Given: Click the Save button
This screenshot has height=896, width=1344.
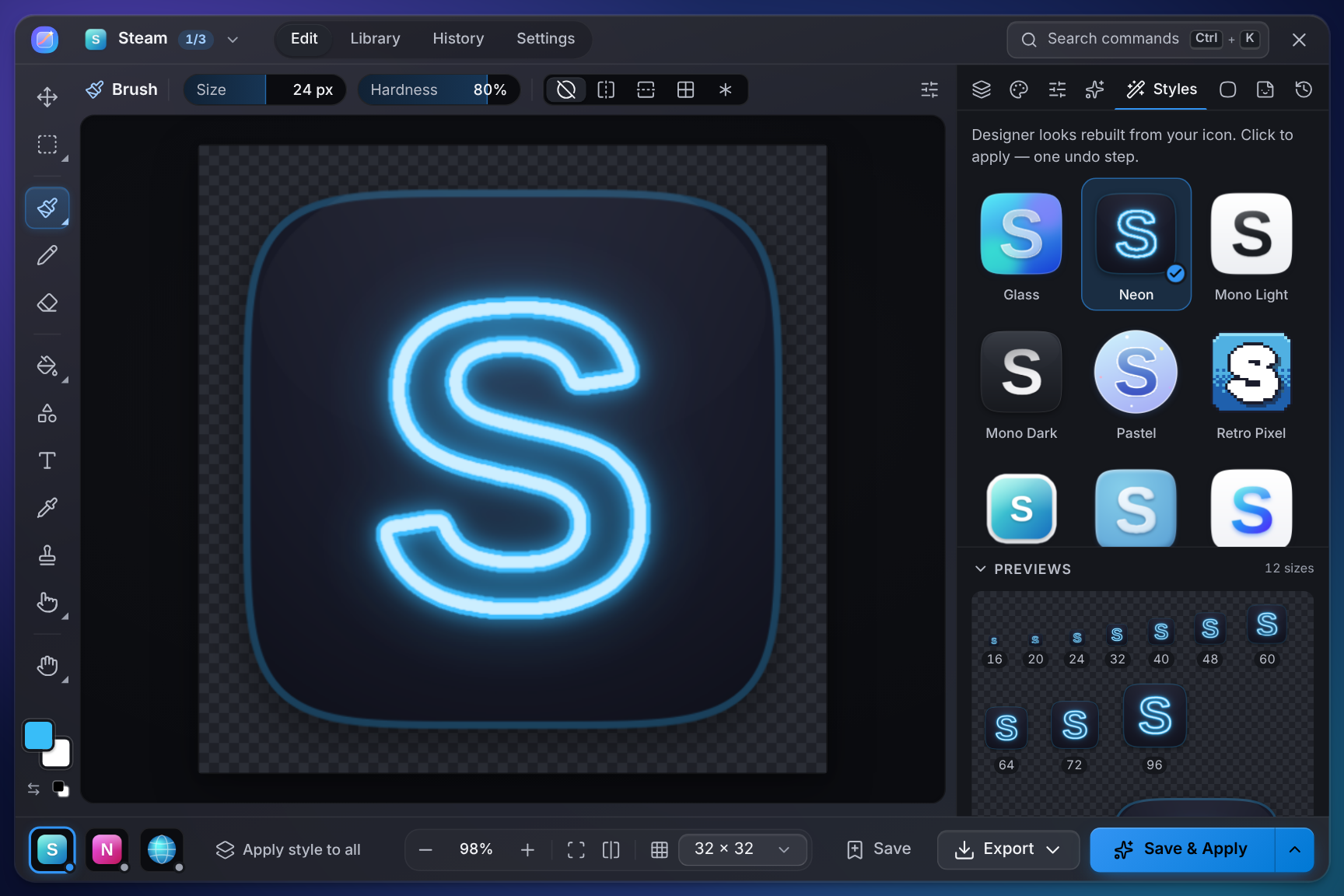Looking at the screenshot, I should tap(878, 849).
